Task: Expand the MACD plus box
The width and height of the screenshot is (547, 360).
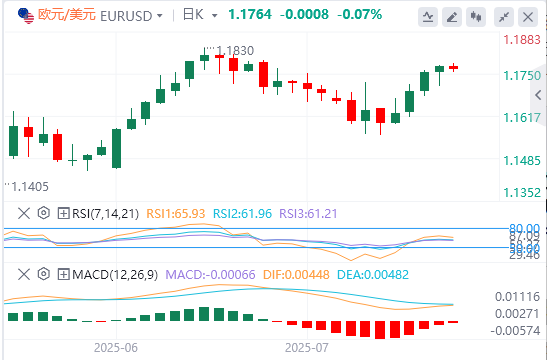Action: [63, 275]
